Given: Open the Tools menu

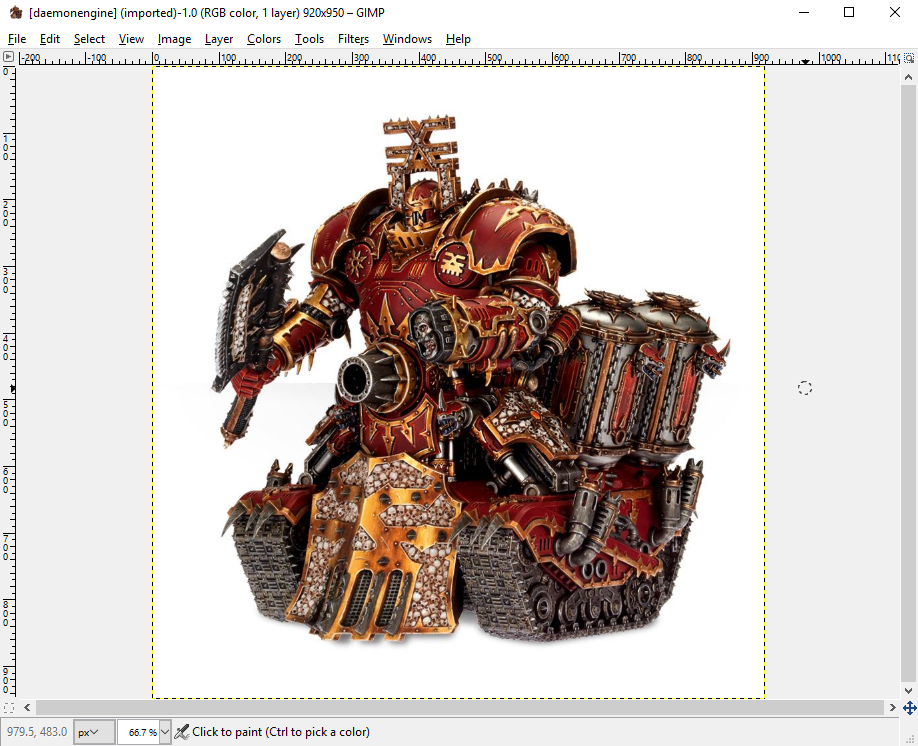Looking at the screenshot, I should (x=309, y=39).
